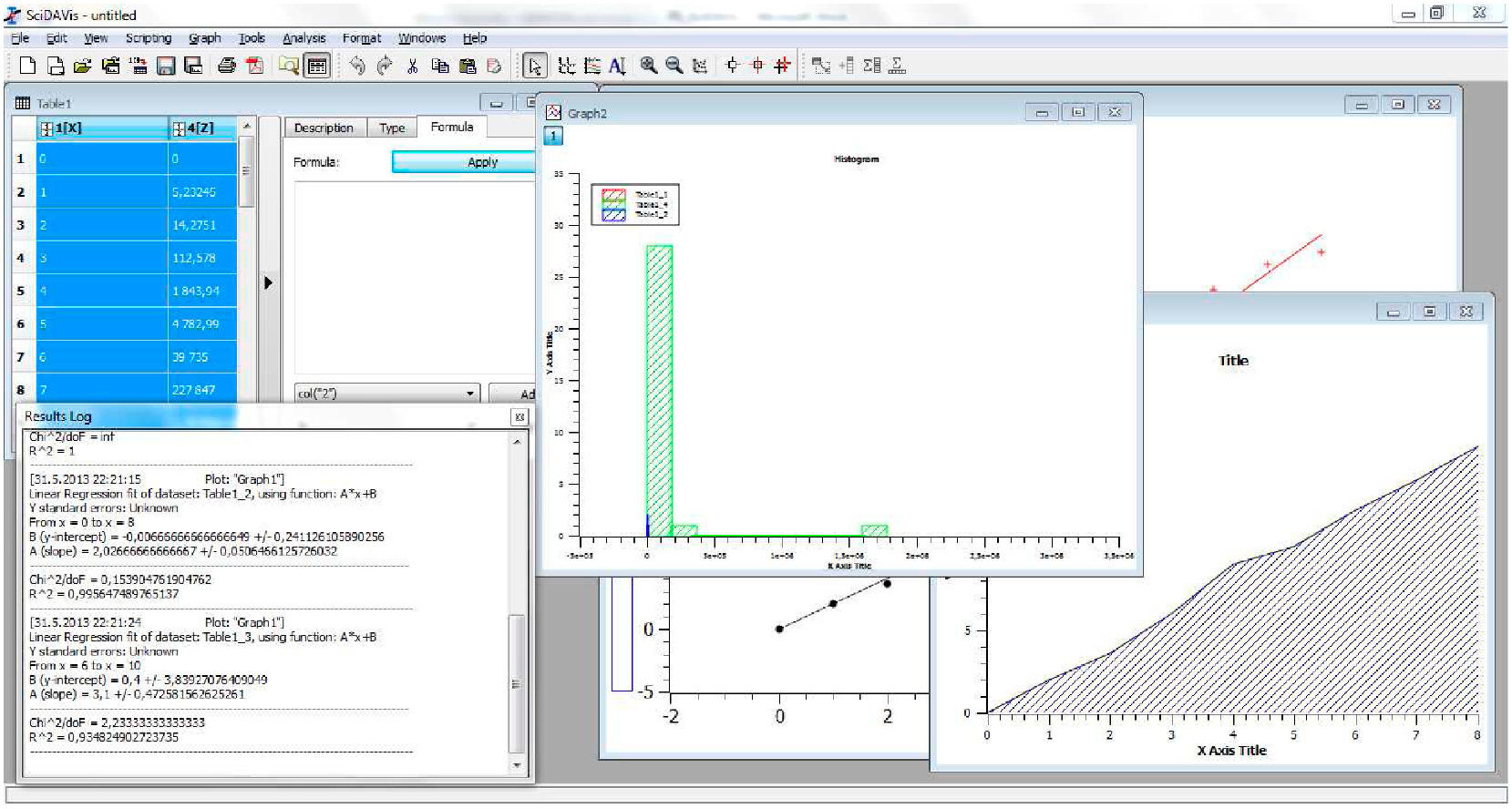Select the 4[Z] column header
The width and height of the screenshot is (1512, 809).
tap(202, 128)
